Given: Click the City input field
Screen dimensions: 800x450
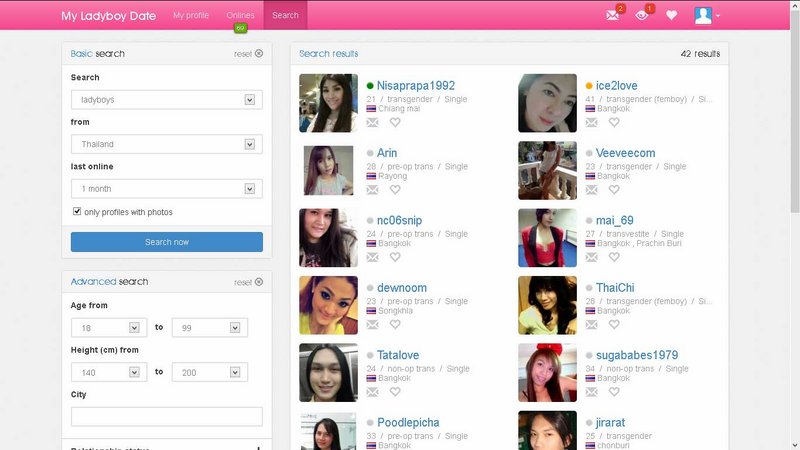Looking at the screenshot, I should (167, 416).
